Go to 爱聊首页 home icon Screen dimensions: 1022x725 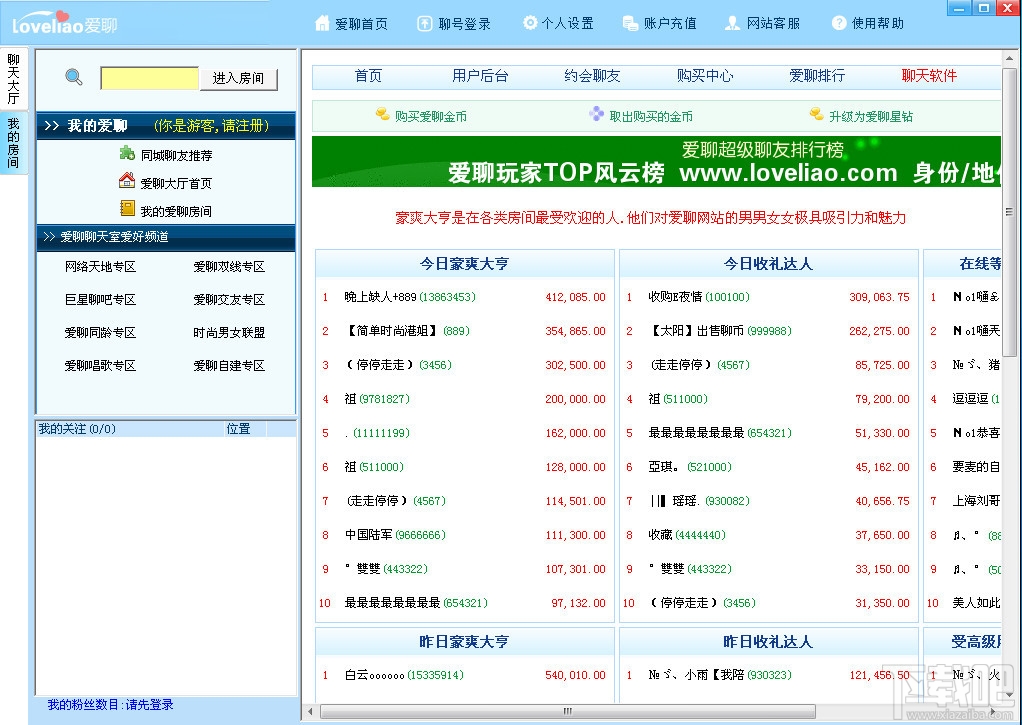tap(352, 22)
